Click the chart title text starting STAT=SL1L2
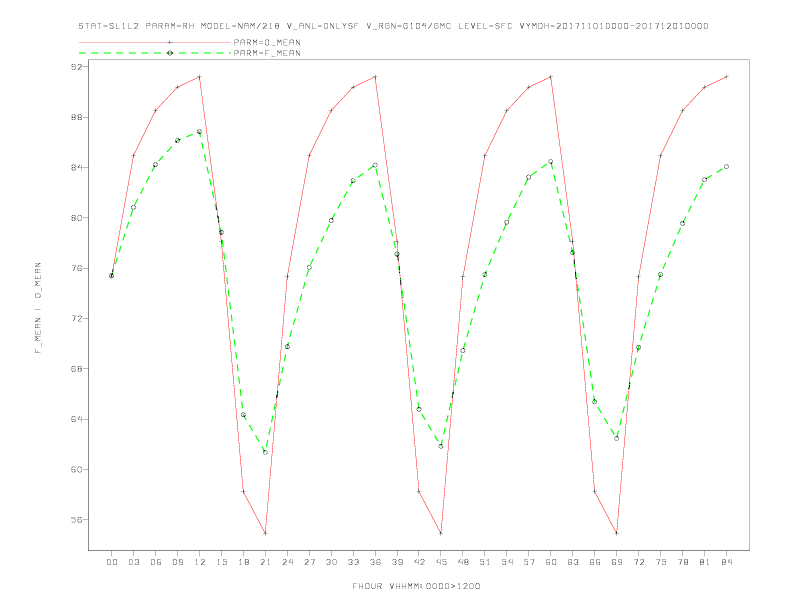 (x=393, y=26)
